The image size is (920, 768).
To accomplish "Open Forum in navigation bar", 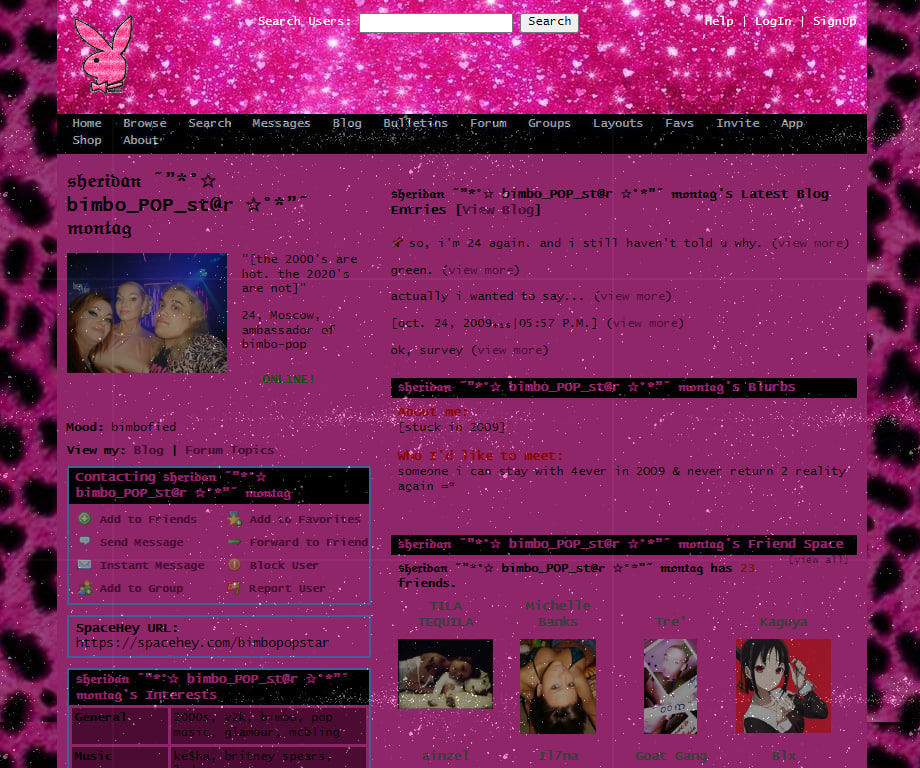I will coord(488,123).
